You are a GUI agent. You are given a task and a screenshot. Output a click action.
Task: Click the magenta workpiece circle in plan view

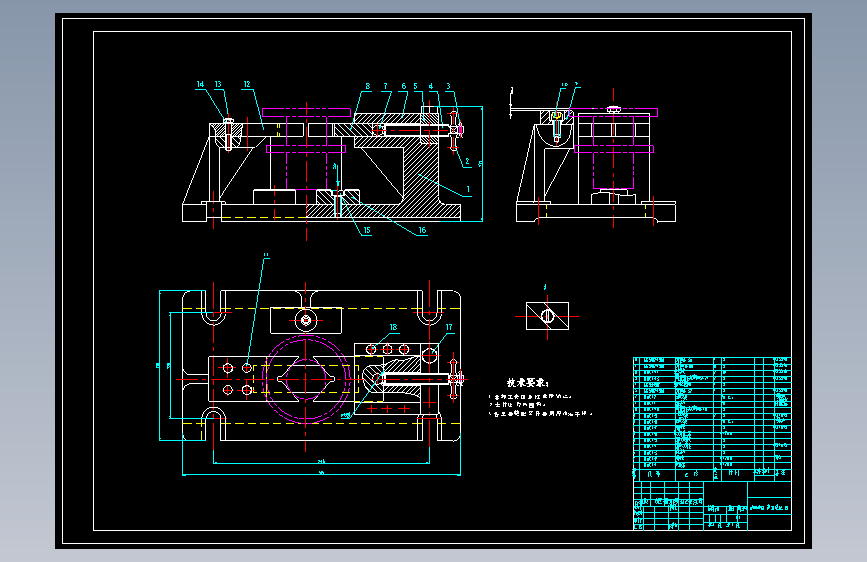tap(306, 379)
